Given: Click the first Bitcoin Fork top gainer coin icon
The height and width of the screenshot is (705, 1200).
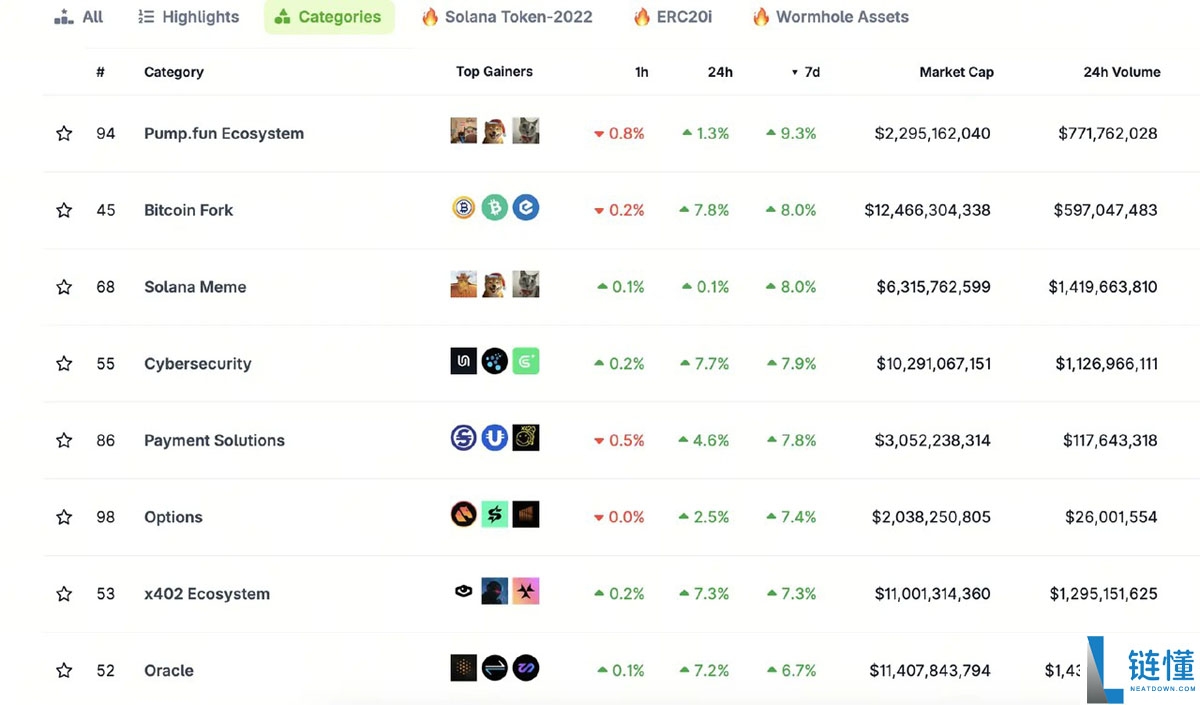Looking at the screenshot, I should coord(463,208).
